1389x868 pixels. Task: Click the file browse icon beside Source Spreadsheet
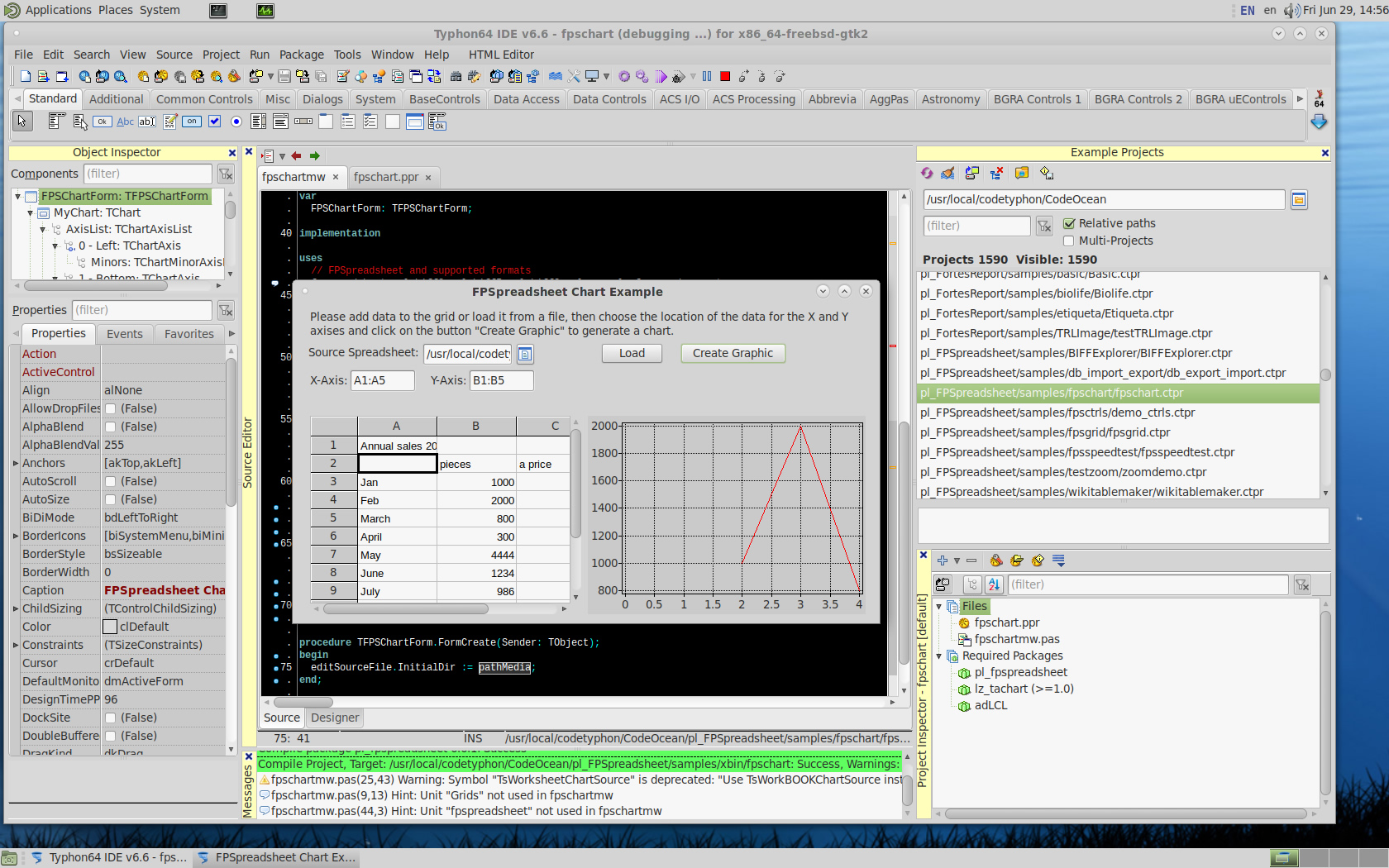coord(525,354)
